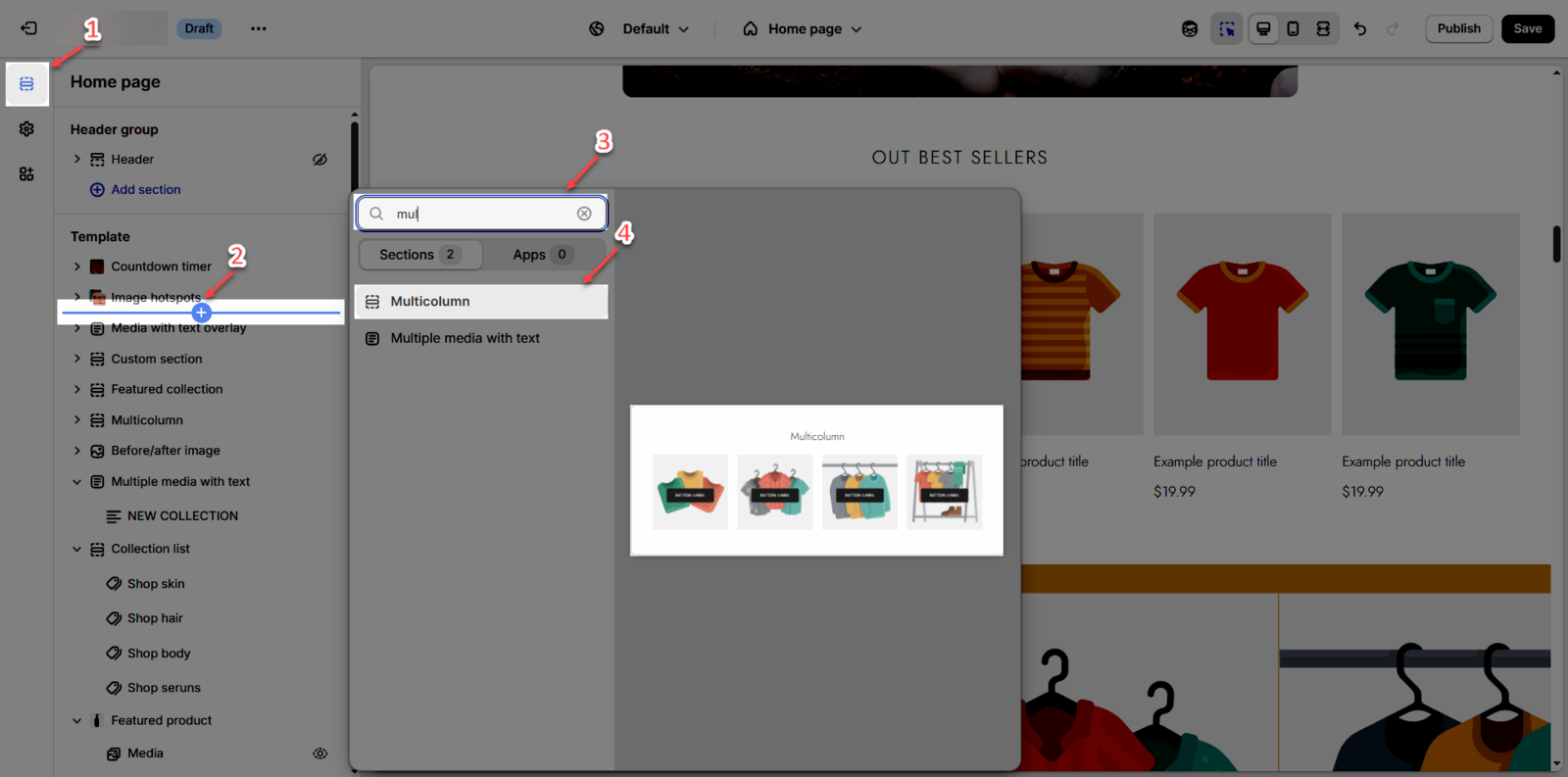
Task: Open the Home page template dropdown
Action: [804, 28]
